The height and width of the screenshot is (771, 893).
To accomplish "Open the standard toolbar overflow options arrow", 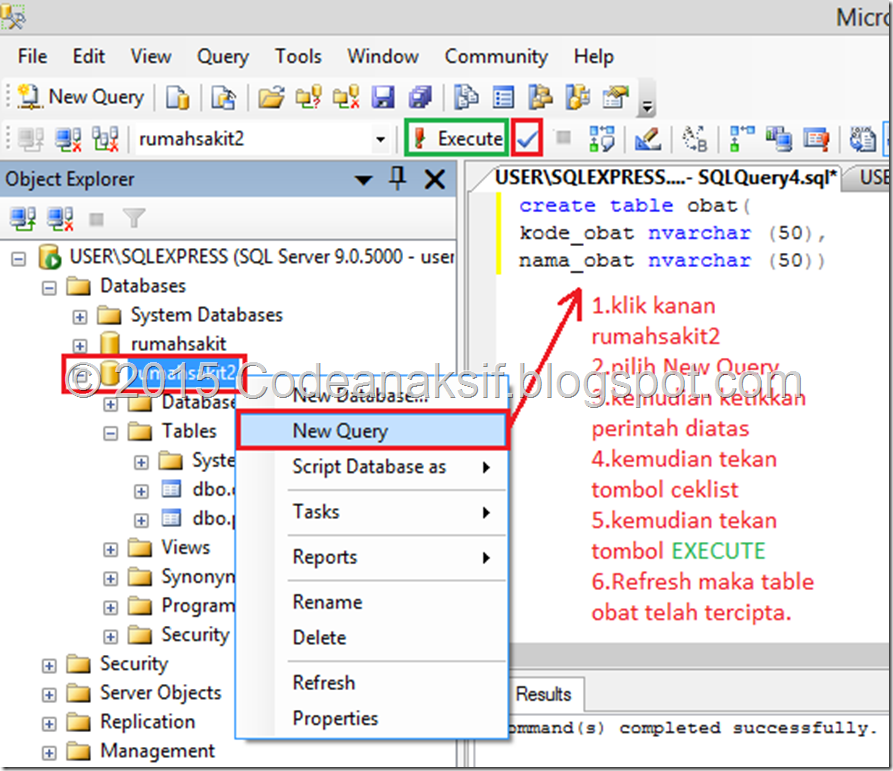I will pyautogui.click(x=647, y=106).
